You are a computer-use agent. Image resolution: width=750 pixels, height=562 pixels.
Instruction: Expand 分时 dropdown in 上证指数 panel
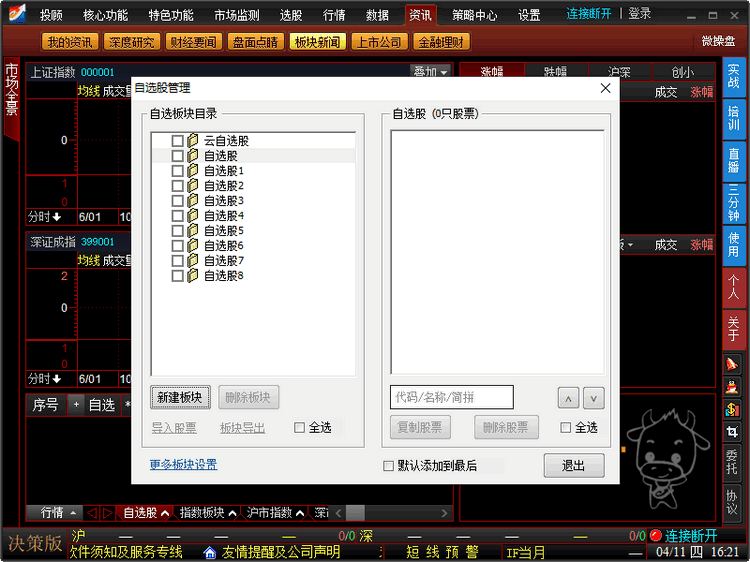tap(44, 217)
